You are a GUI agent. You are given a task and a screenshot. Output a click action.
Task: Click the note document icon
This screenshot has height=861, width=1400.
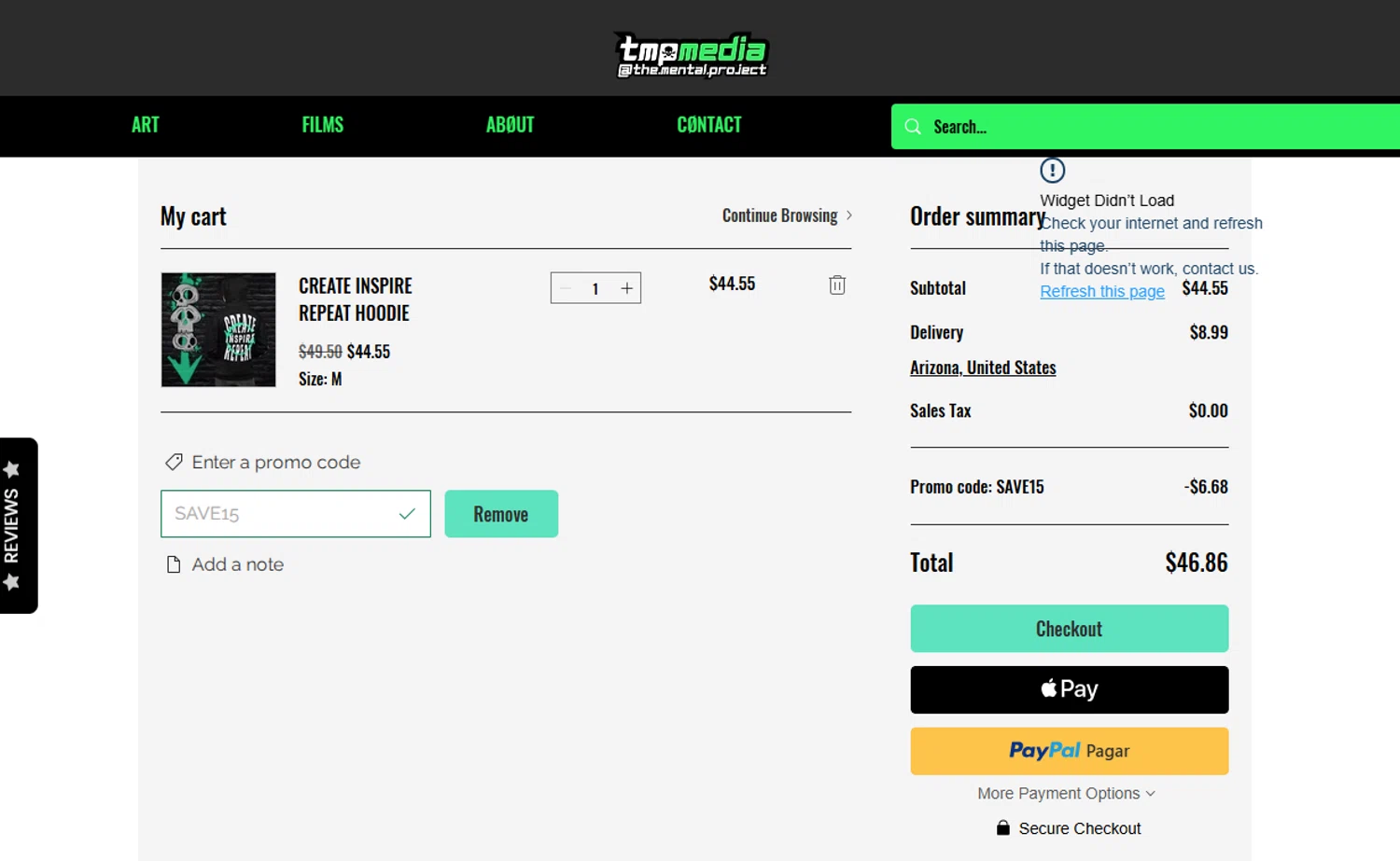coord(174,564)
